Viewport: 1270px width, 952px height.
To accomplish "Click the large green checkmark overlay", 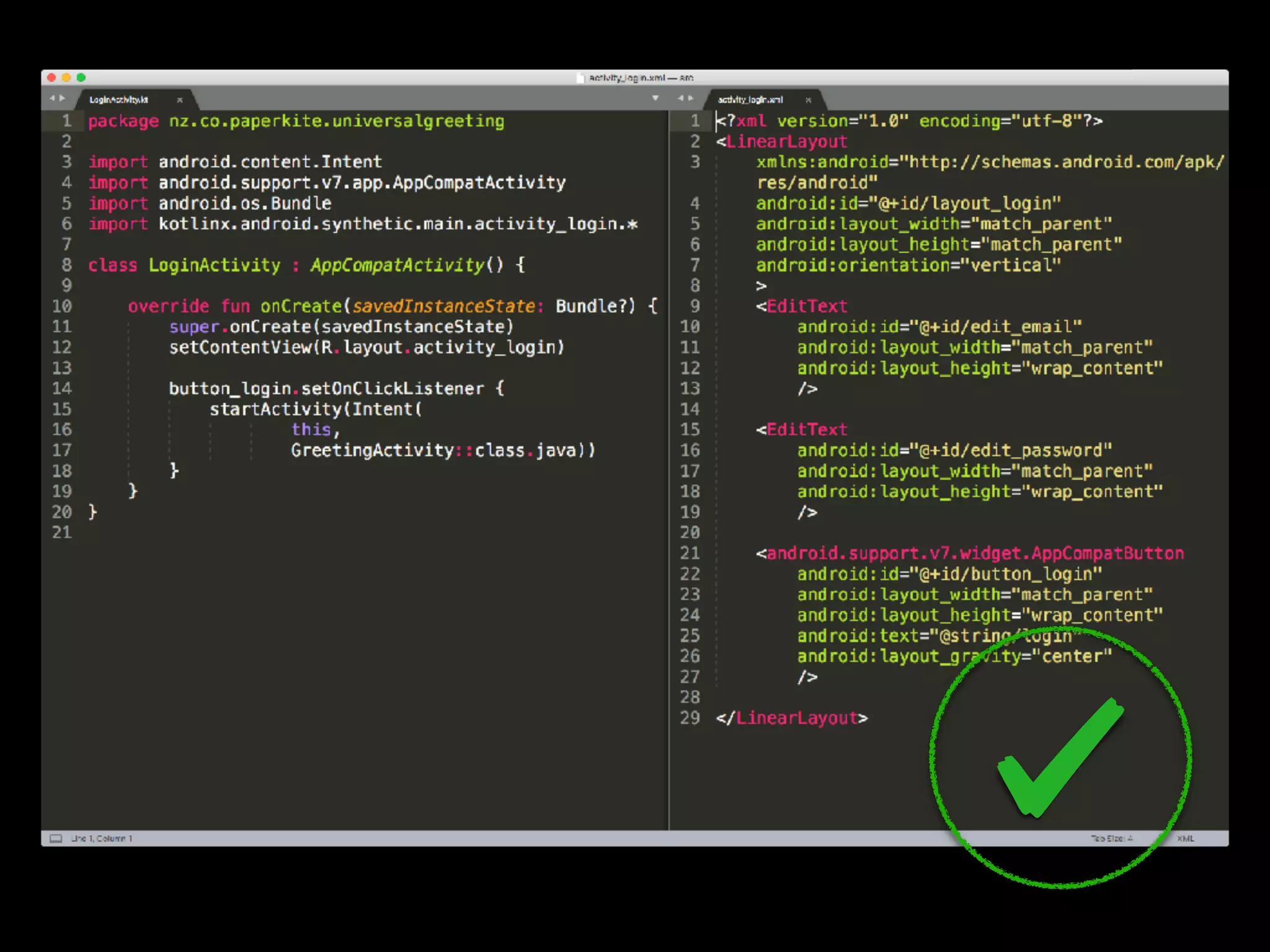I will point(1059,757).
